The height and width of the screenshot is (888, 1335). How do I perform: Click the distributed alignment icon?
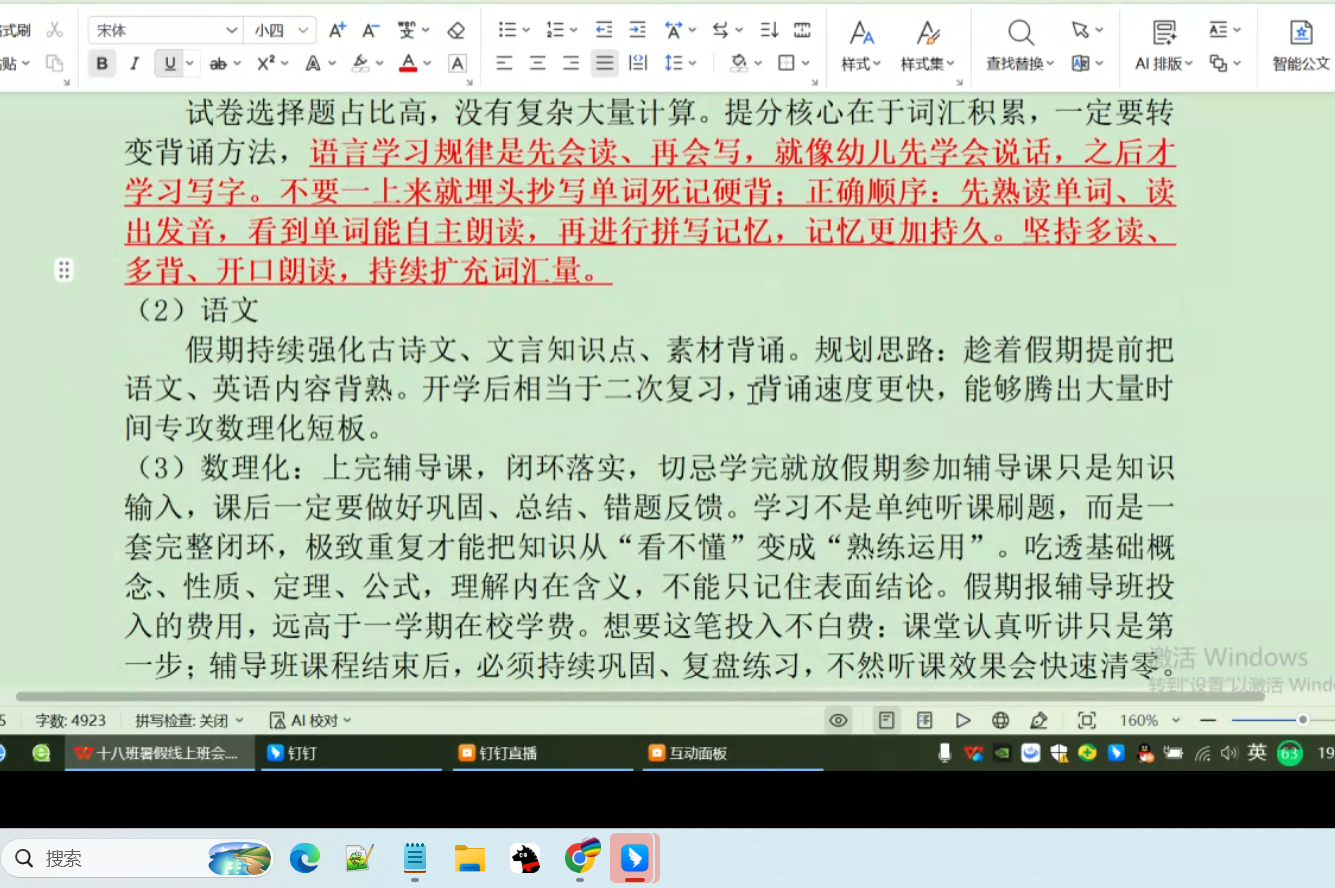point(638,64)
